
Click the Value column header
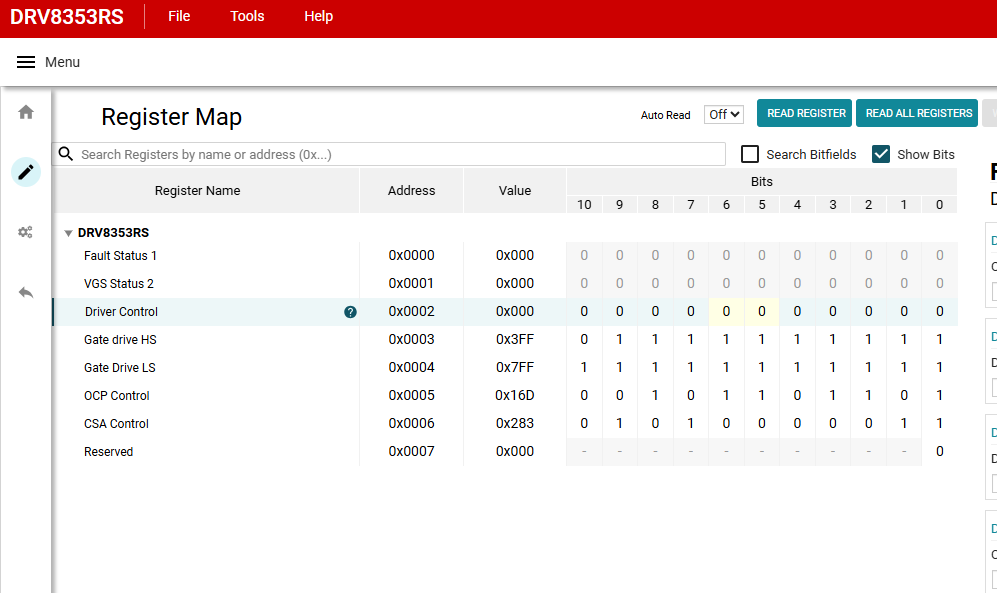click(515, 191)
